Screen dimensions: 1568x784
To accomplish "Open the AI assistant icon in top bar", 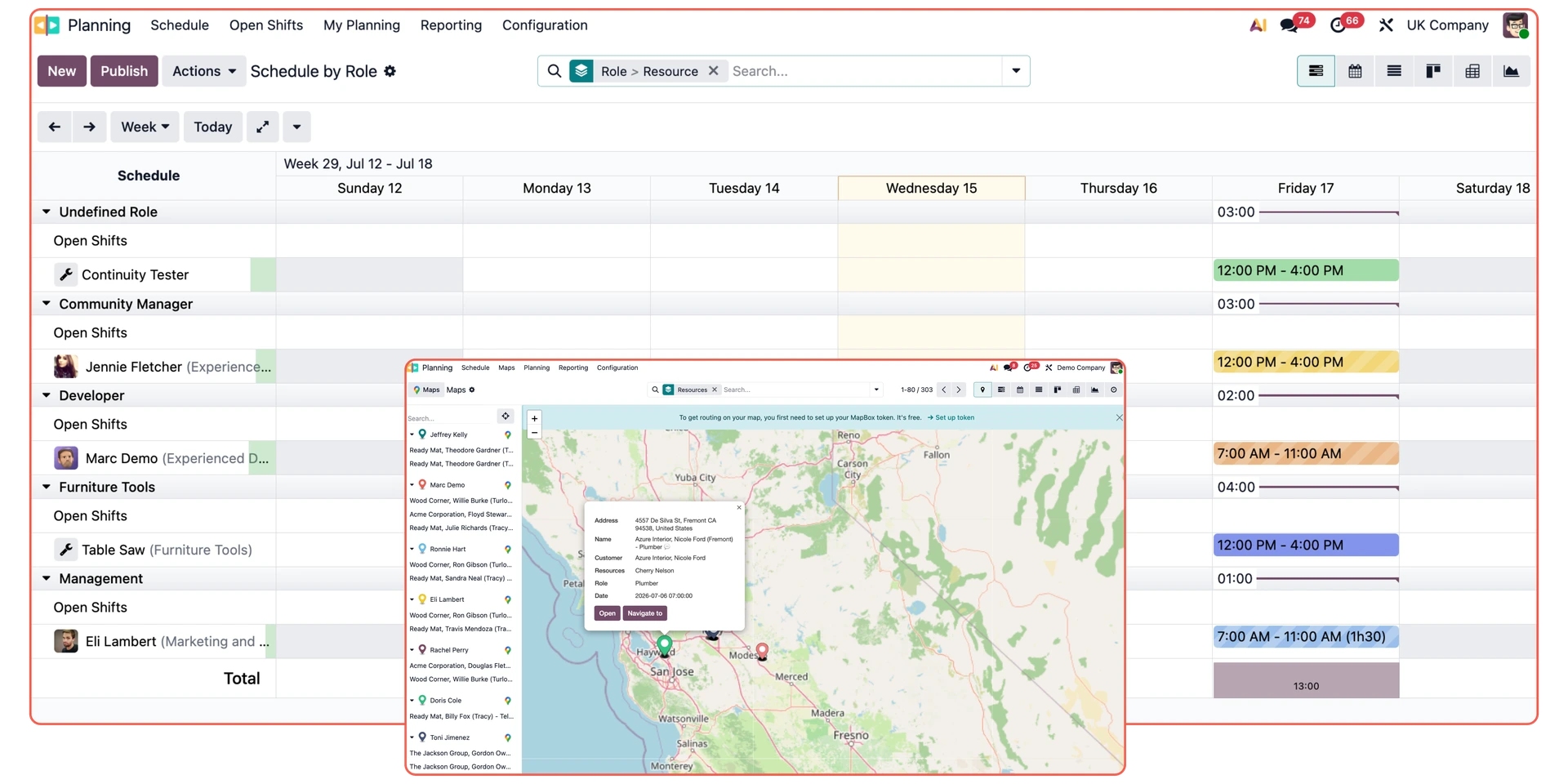I will pyautogui.click(x=1258, y=25).
